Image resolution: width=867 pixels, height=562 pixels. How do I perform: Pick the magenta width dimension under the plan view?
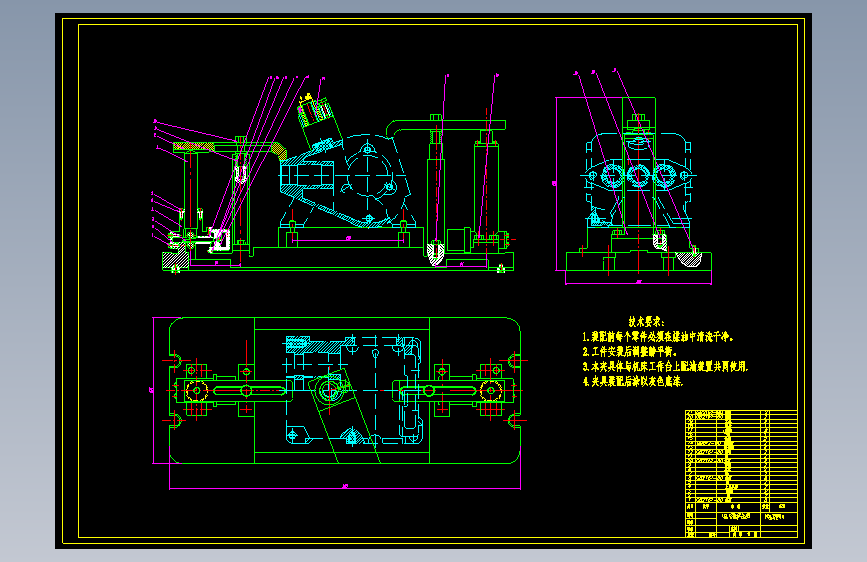click(344, 488)
